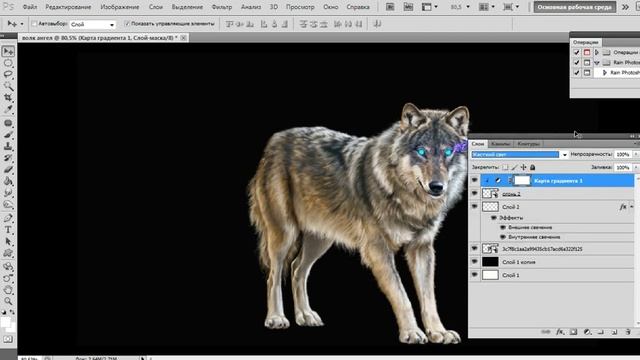Hide the Слой 1 копия layer
Viewport: 640px width, 360px height.
click(x=474, y=262)
